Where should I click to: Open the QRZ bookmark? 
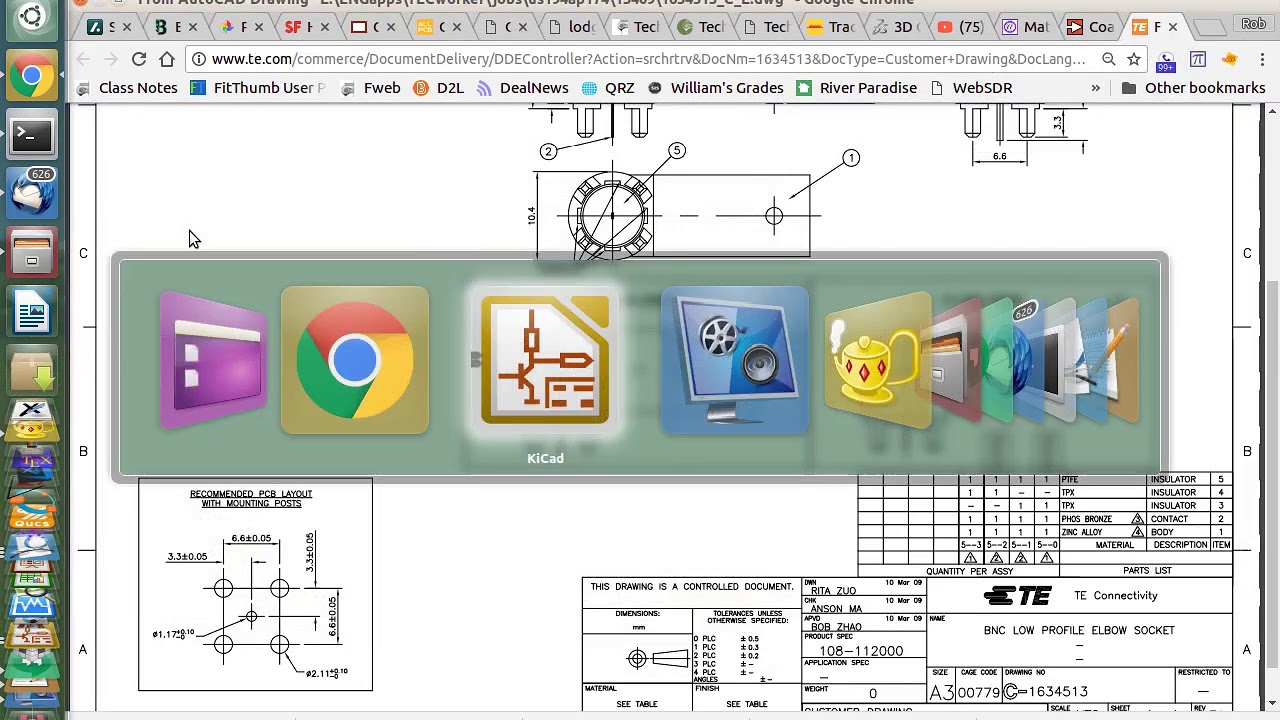(x=608, y=88)
